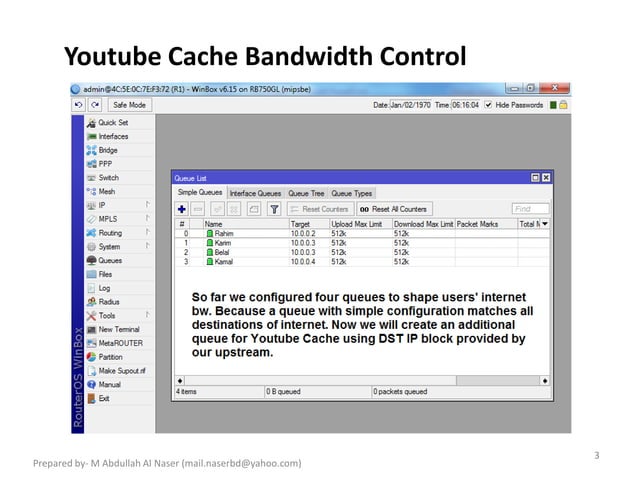Screen dimensions: 638x478
Task: Open Log in the sidebar
Action: (119, 288)
